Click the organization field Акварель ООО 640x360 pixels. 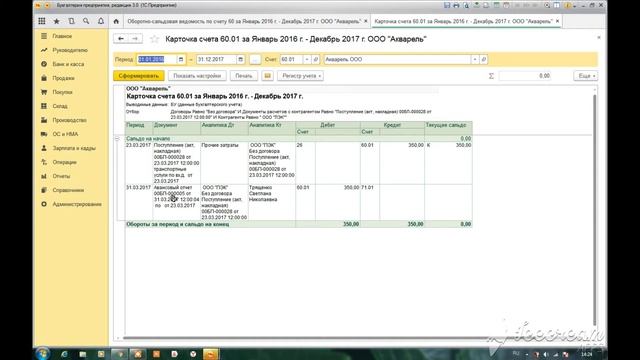tap(397, 60)
